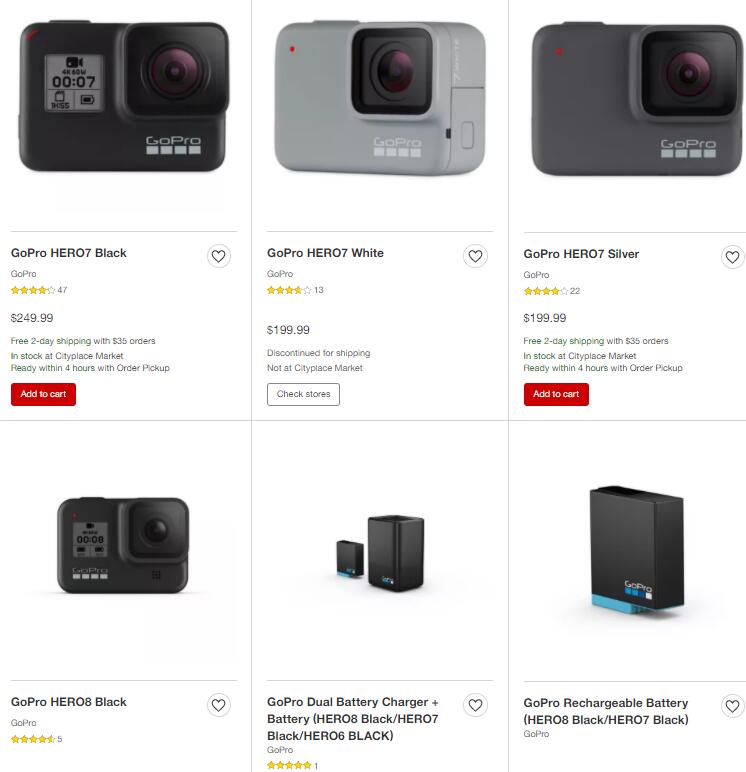View HERO7 Silver star rating with 22 reviews
The height and width of the screenshot is (772, 746).
click(x=551, y=291)
